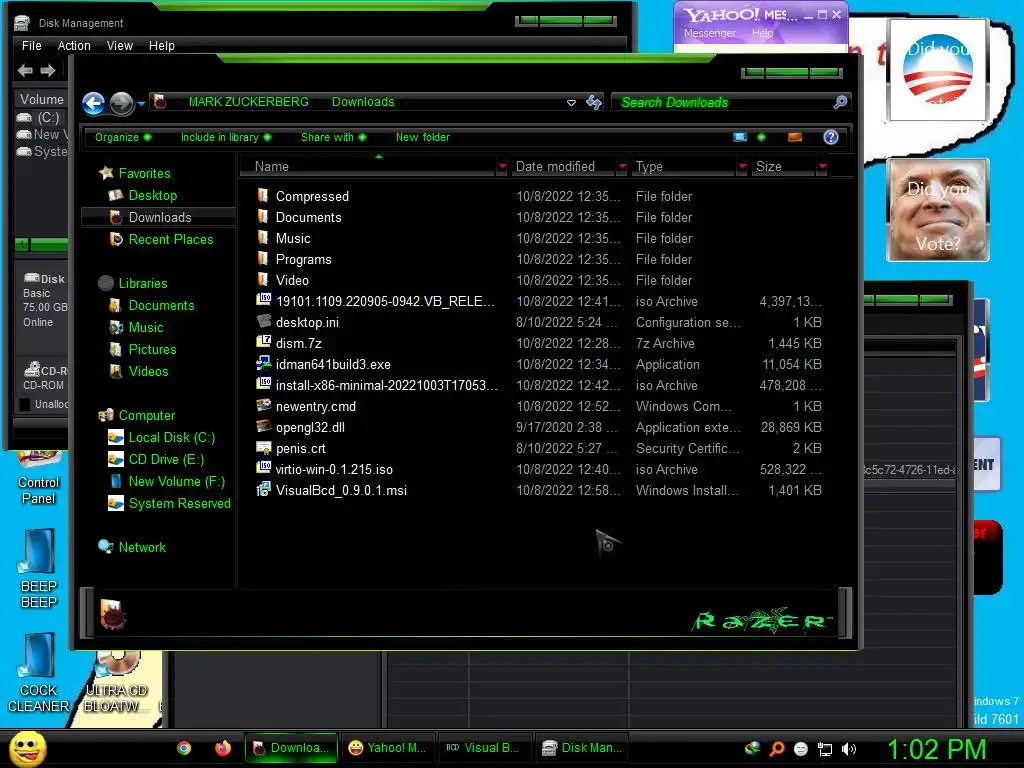Open Action menu in Disk Management
The width and height of the screenshot is (1024, 768).
click(74, 46)
